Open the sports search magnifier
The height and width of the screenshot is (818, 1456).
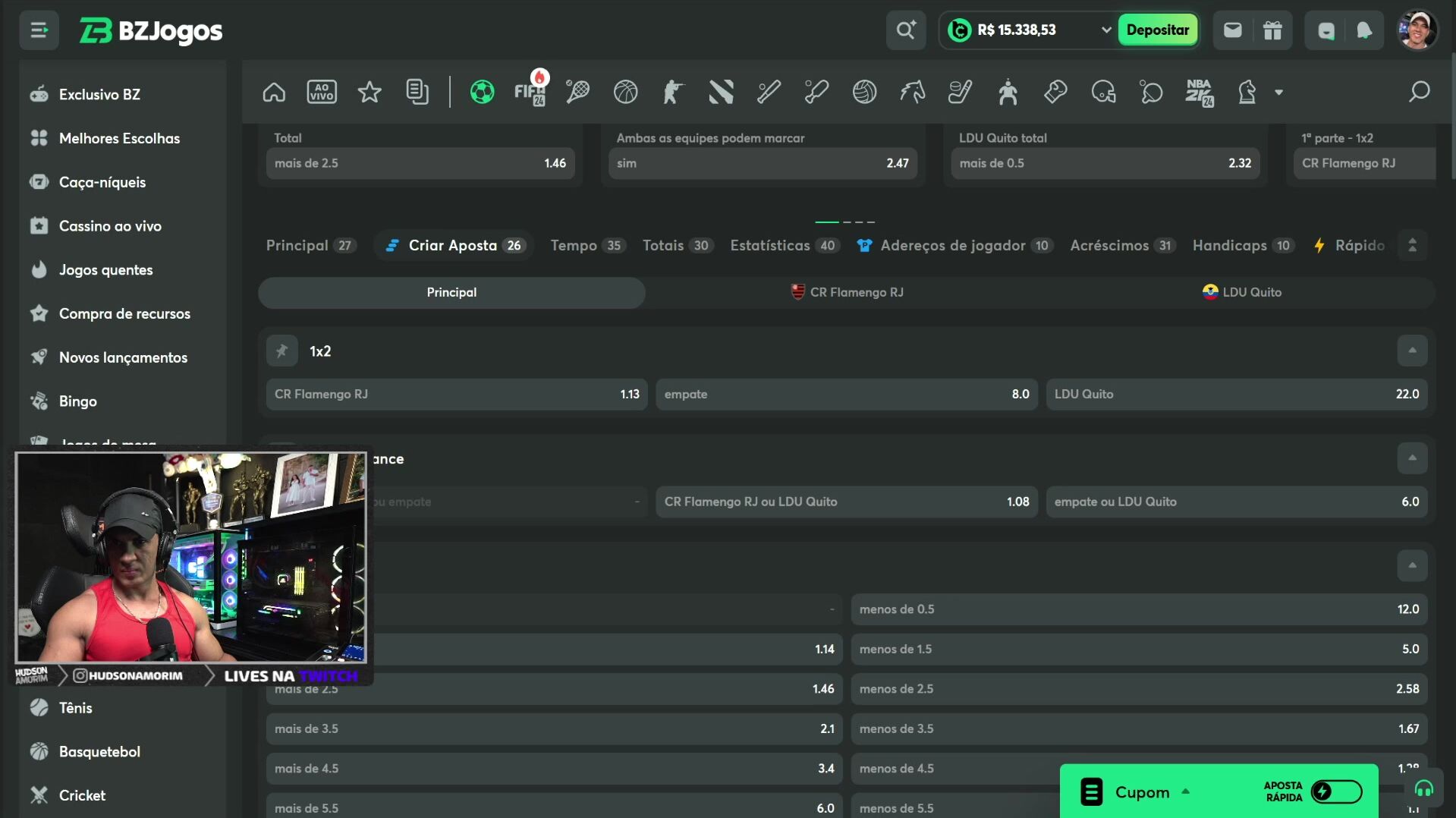tap(1419, 93)
